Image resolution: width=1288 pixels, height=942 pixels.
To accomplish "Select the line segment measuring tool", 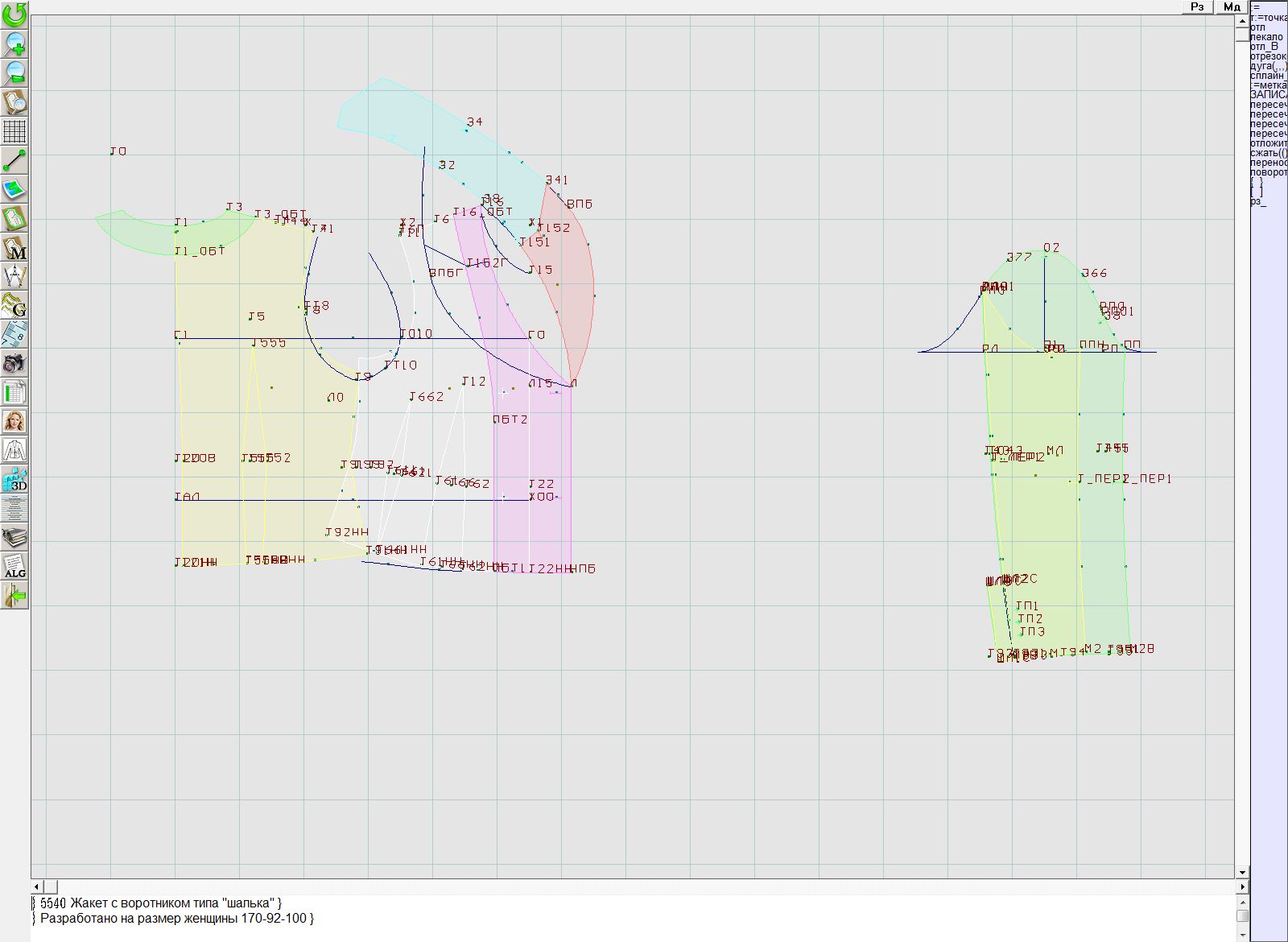I will click(14, 160).
